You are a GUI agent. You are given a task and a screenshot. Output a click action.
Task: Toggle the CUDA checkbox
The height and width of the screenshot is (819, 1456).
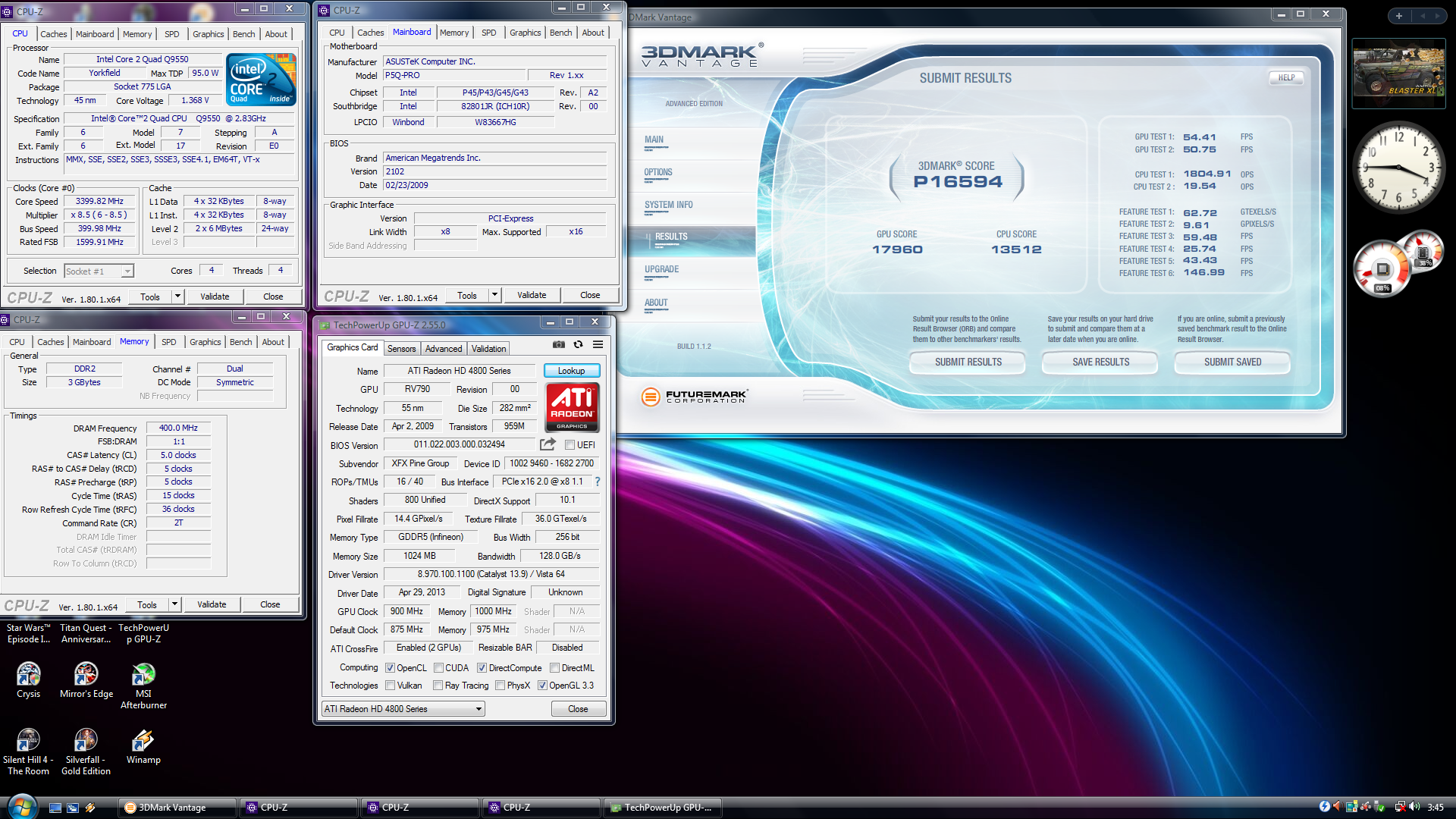point(438,668)
